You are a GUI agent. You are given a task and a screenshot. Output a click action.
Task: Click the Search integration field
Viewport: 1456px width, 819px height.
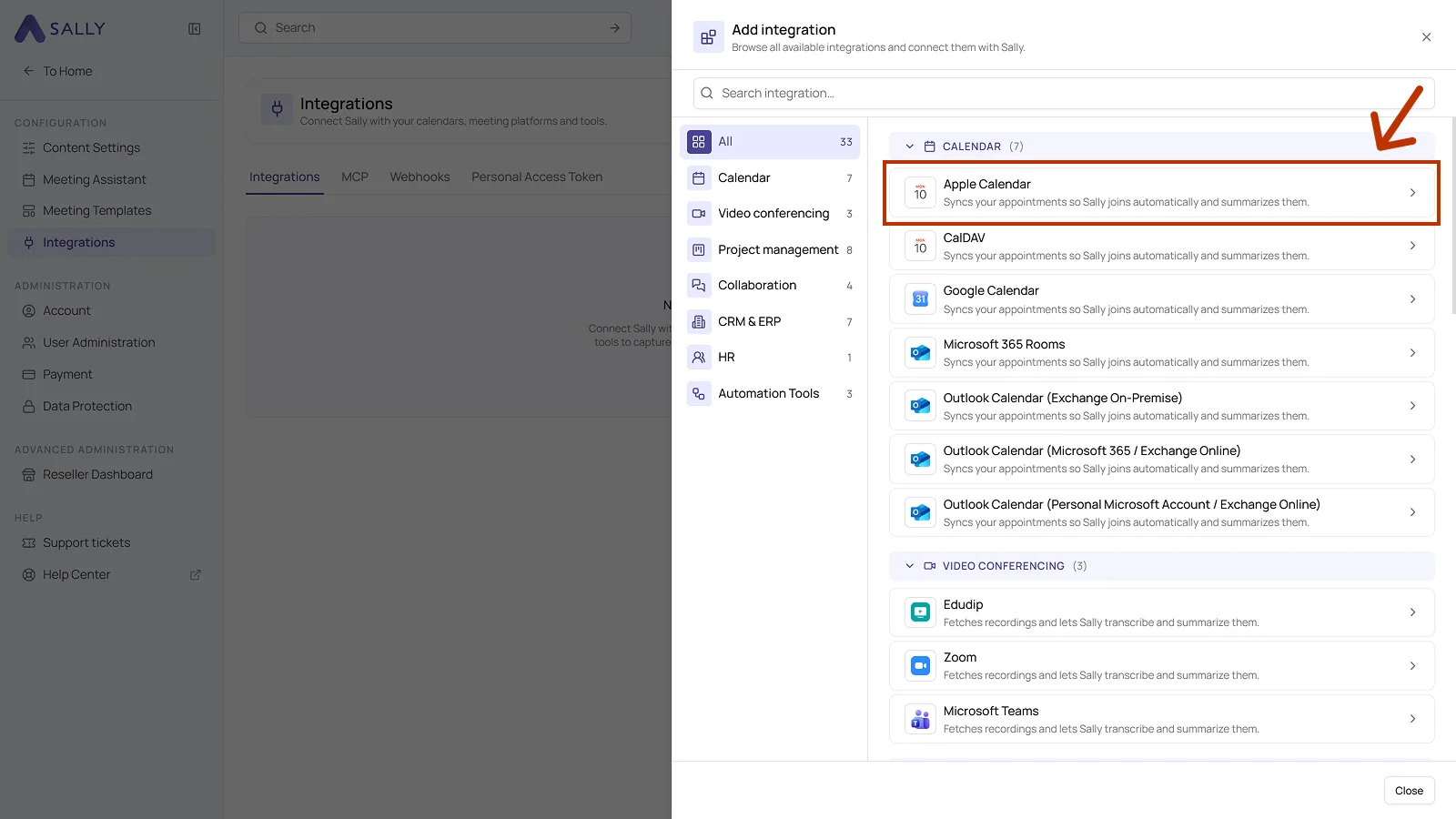tap(1064, 93)
